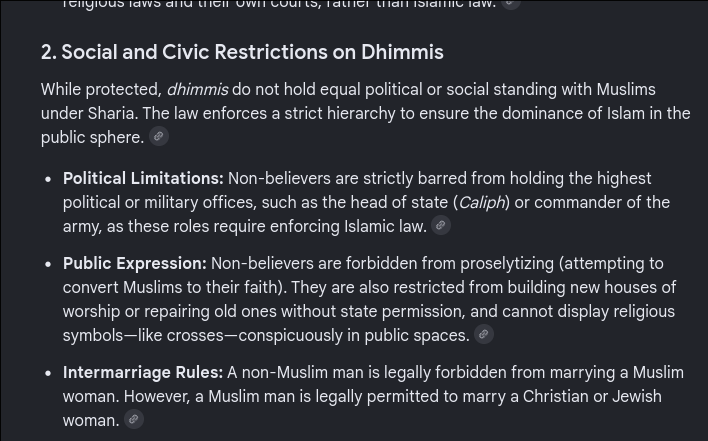
Task: Open the link icon after "Jewish woman."
Action: click(134, 419)
